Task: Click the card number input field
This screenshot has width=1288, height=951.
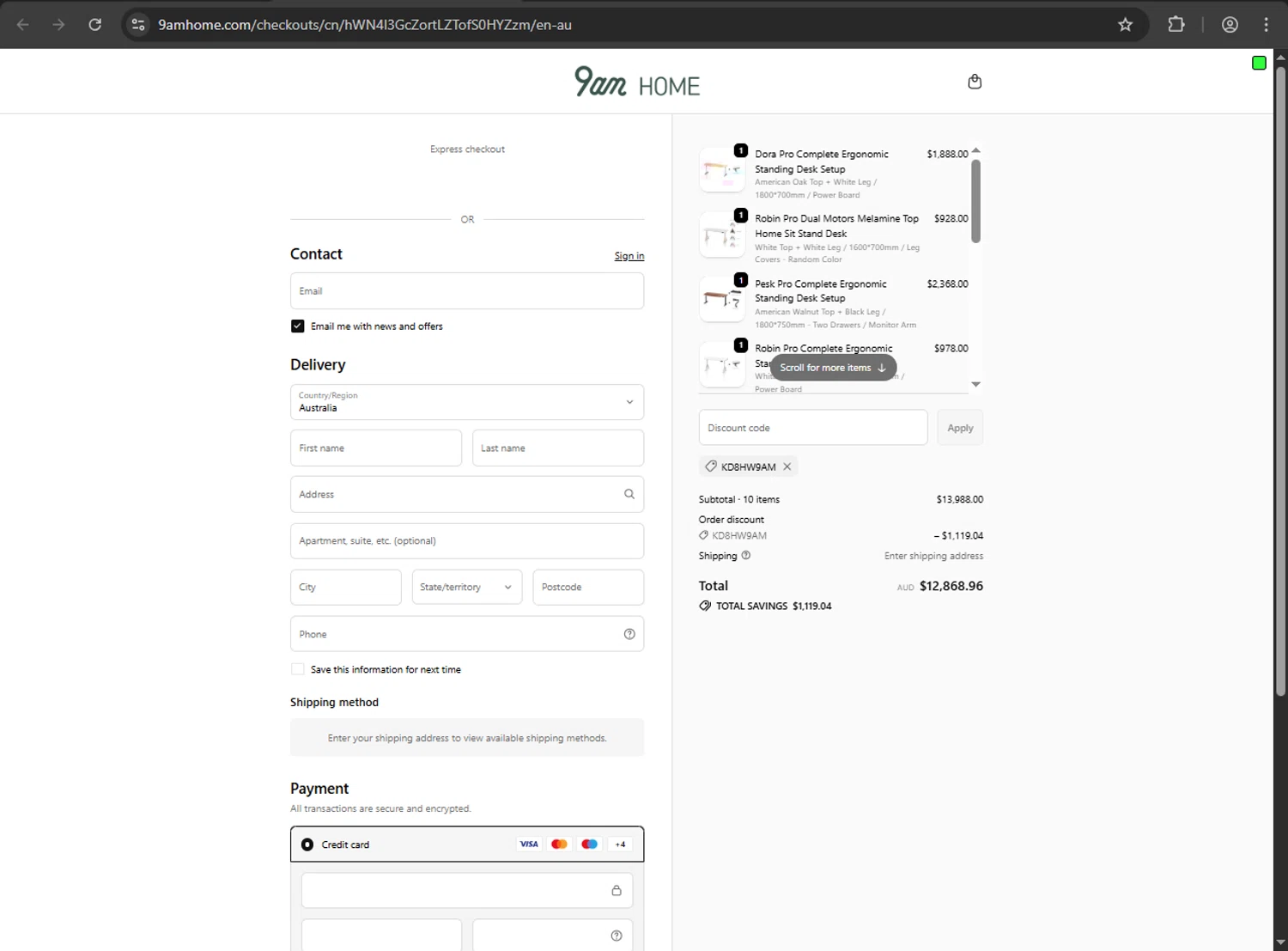Action: (467, 890)
